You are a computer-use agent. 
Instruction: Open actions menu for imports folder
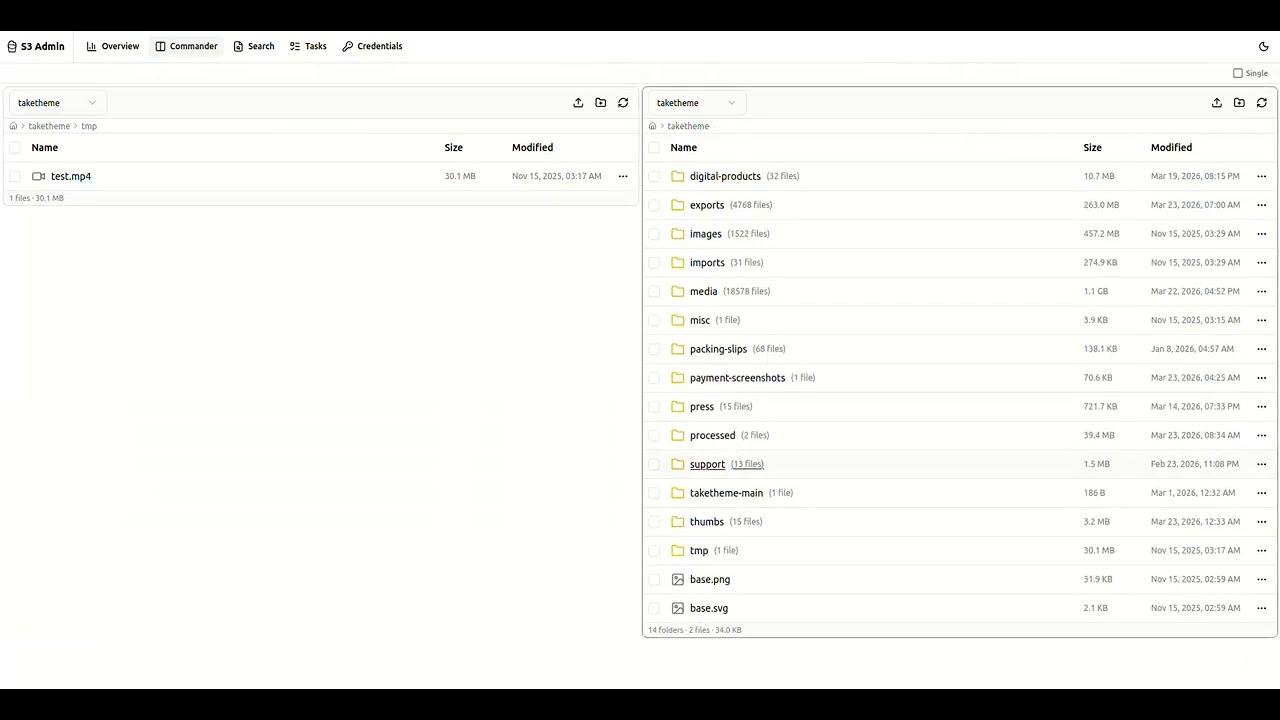click(x=1262, y=263)
